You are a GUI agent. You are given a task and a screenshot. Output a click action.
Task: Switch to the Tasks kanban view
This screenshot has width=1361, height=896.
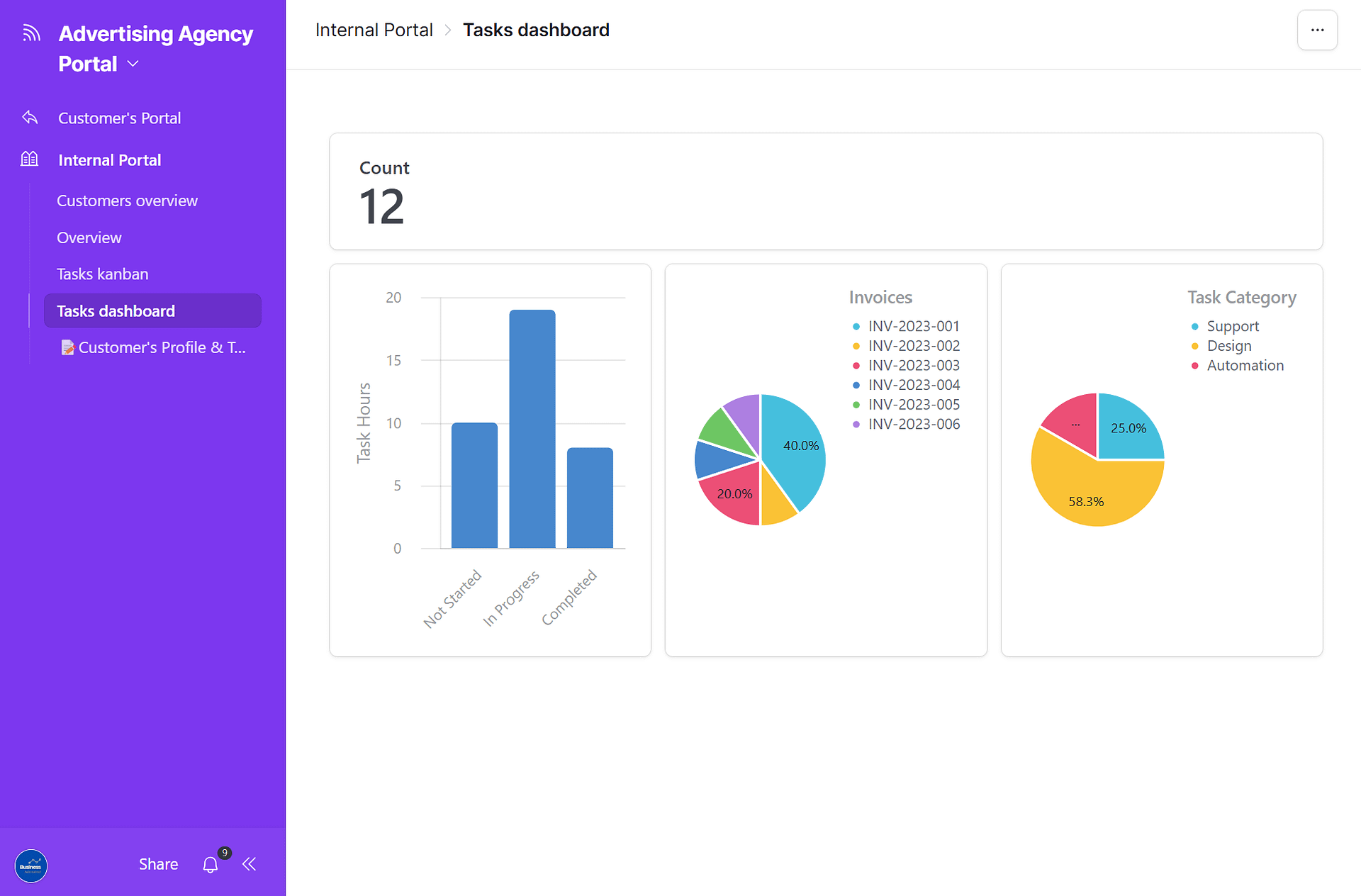coord(102,274)
